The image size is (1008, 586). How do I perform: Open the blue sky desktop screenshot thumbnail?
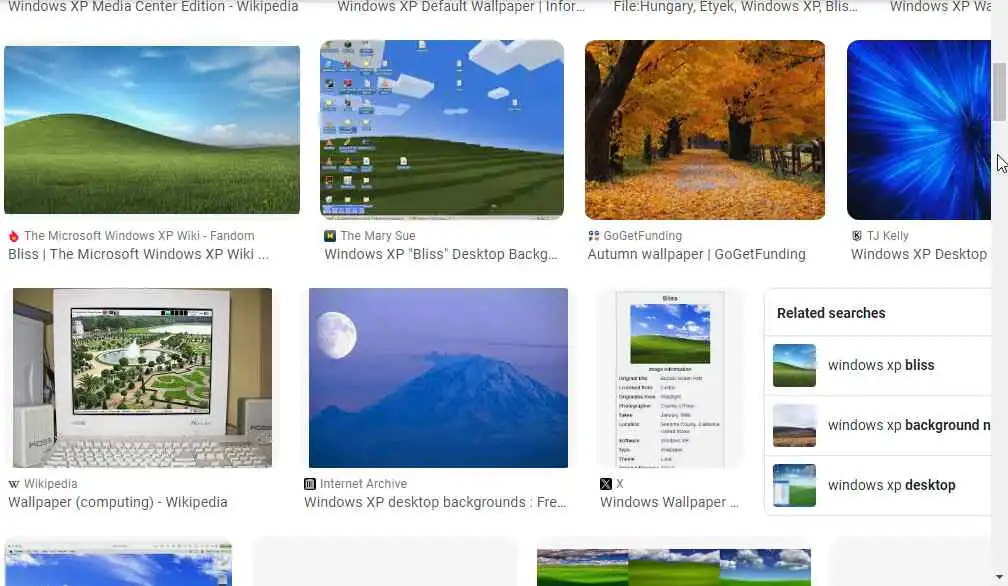pos(118,564)
